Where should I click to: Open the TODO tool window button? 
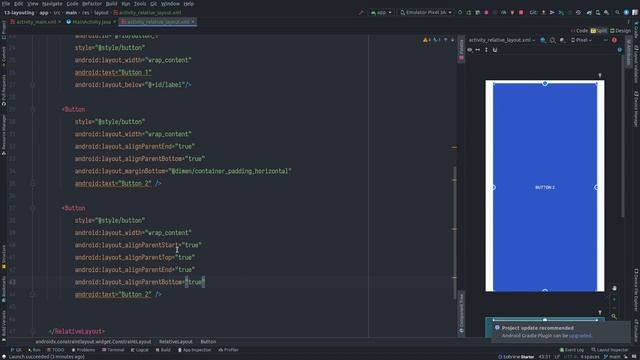56,350
